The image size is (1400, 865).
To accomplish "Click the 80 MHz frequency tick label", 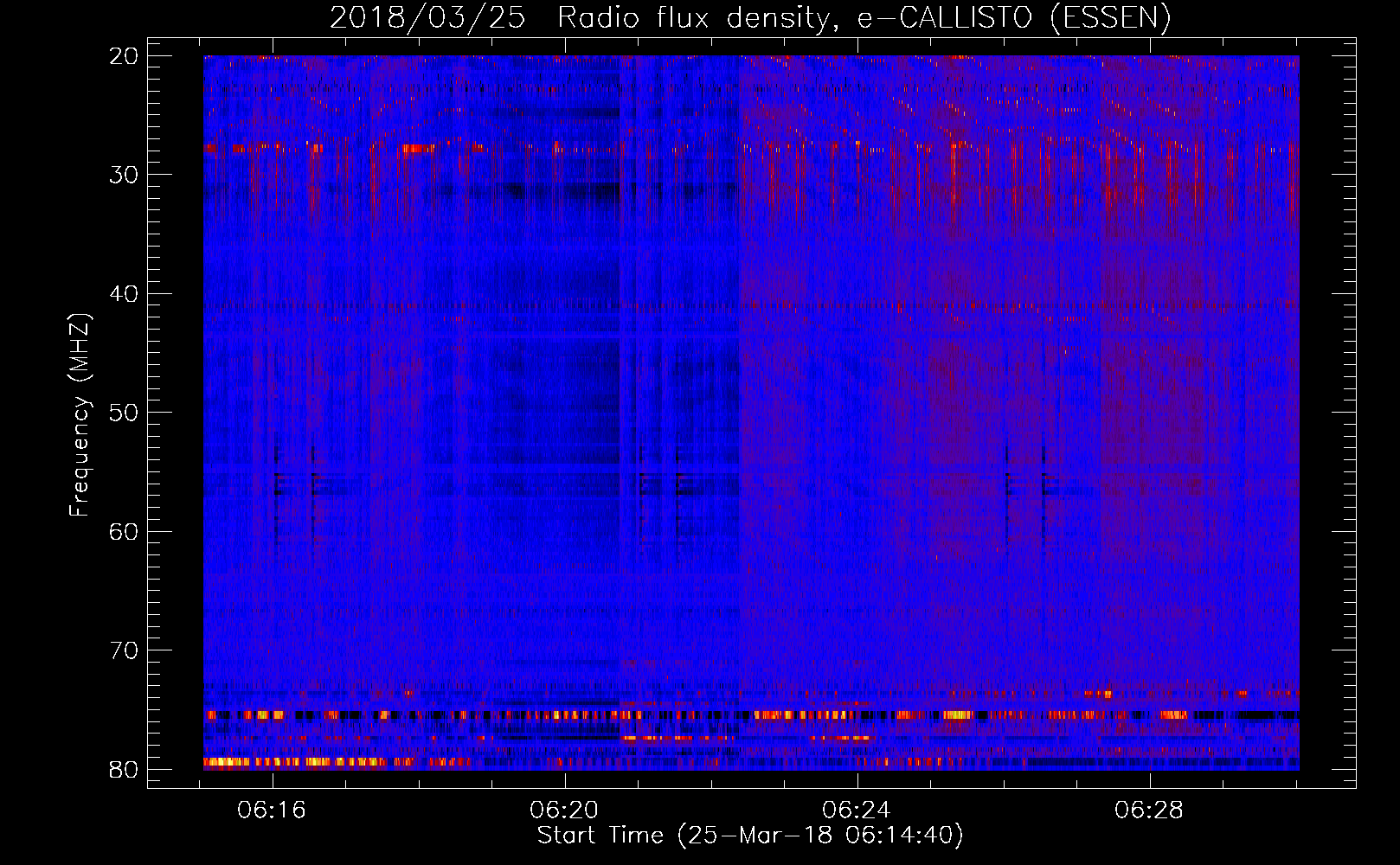I will click(125, 769).
